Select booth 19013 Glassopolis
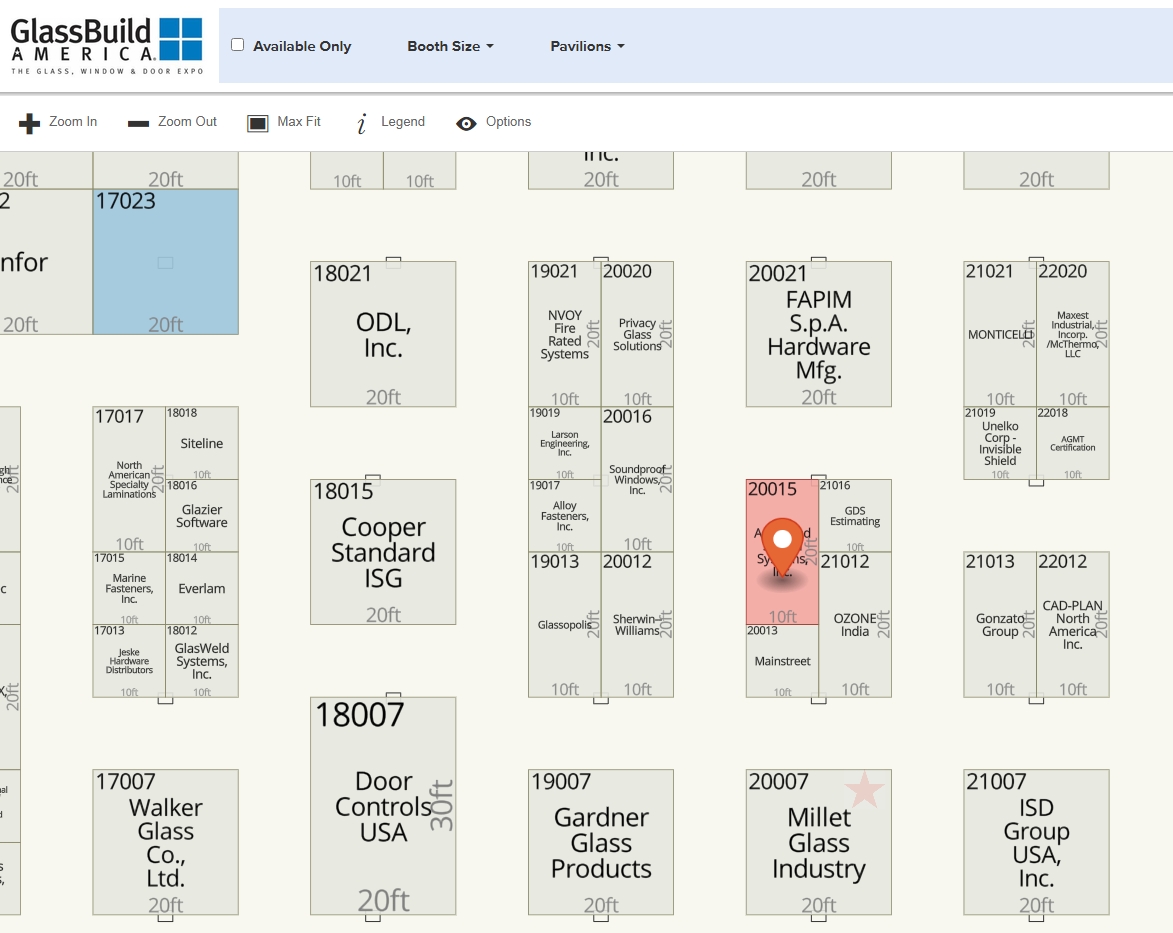Image resolution: width=1173 pixels, height=933 pixels. (565, 625)
